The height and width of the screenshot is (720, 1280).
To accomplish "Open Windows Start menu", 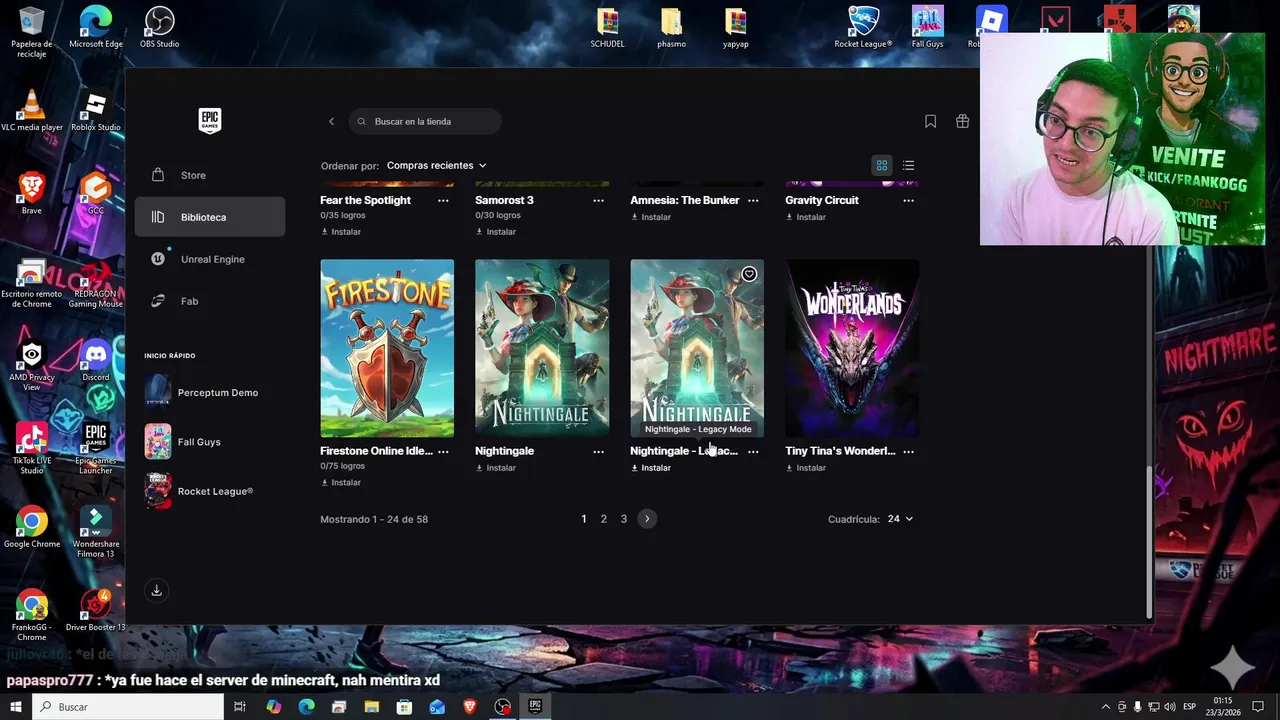I will (16, 706).
